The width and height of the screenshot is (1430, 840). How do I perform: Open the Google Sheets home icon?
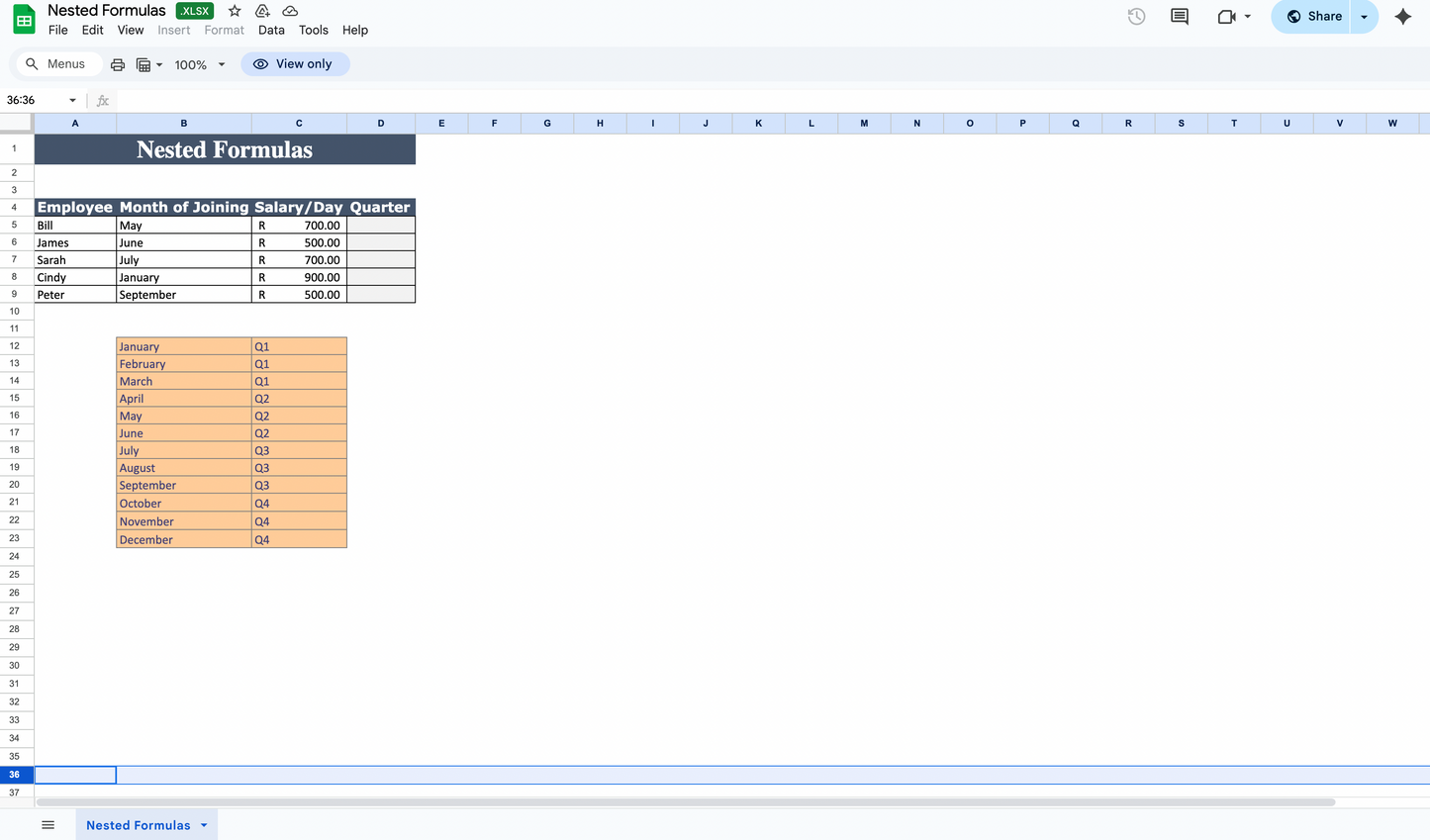23,18
